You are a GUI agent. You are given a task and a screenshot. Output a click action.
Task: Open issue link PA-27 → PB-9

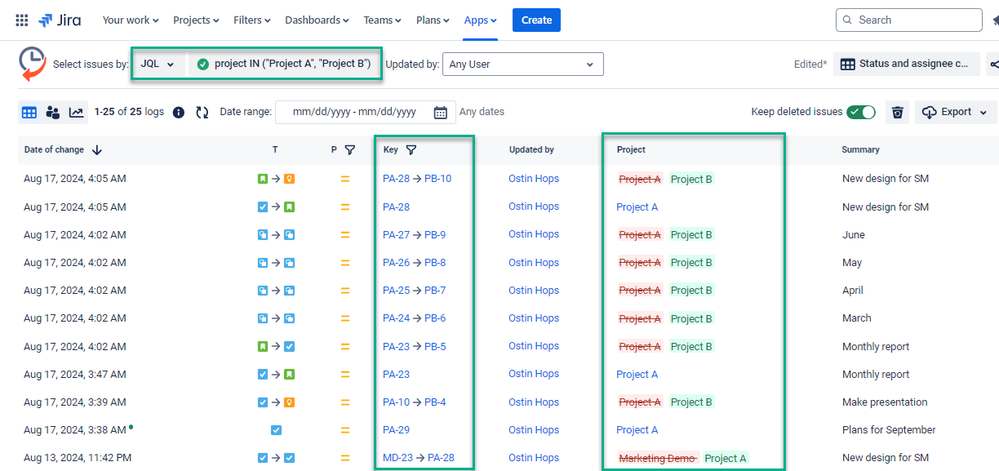point(414,235)
